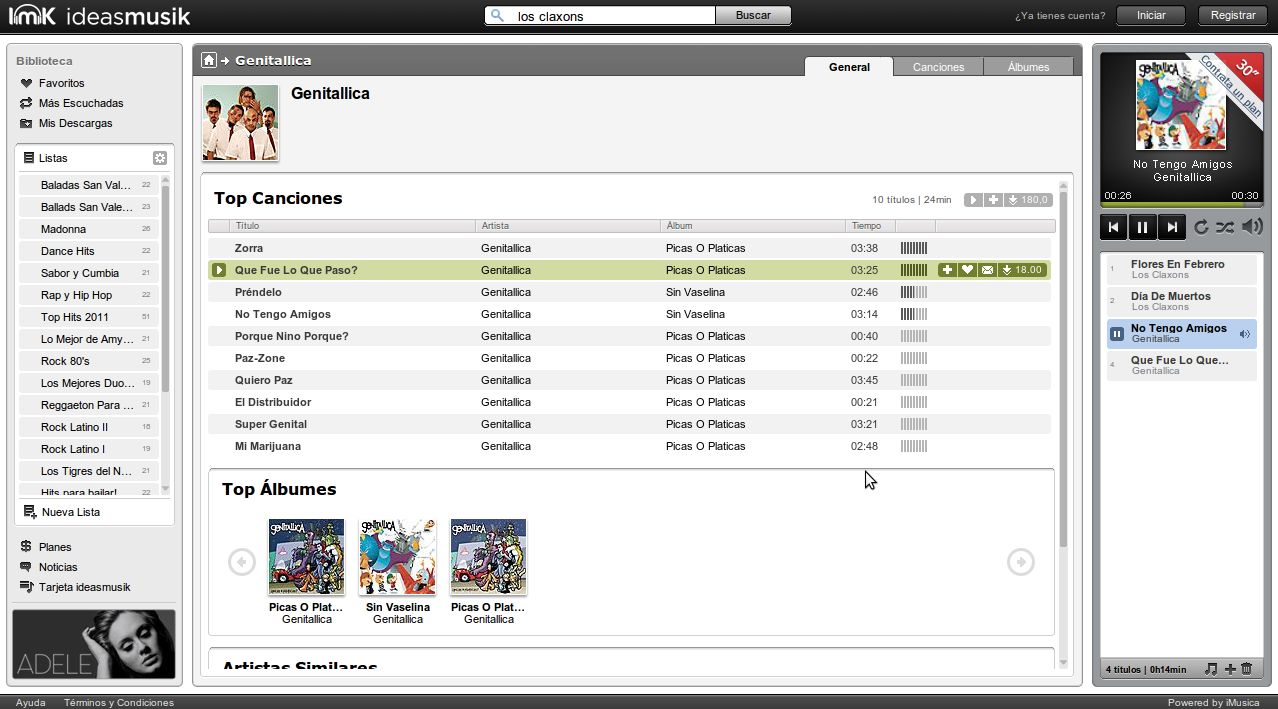Image resolution: width=1278 pixels, height=709 pixels.
Task: Switch to the Álbumes tab
Action: (x=1028, y=67)
